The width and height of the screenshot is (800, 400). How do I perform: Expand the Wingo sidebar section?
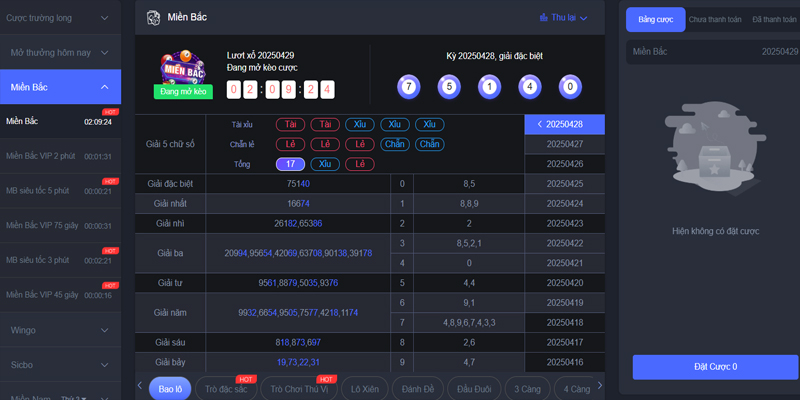[60, 330]
